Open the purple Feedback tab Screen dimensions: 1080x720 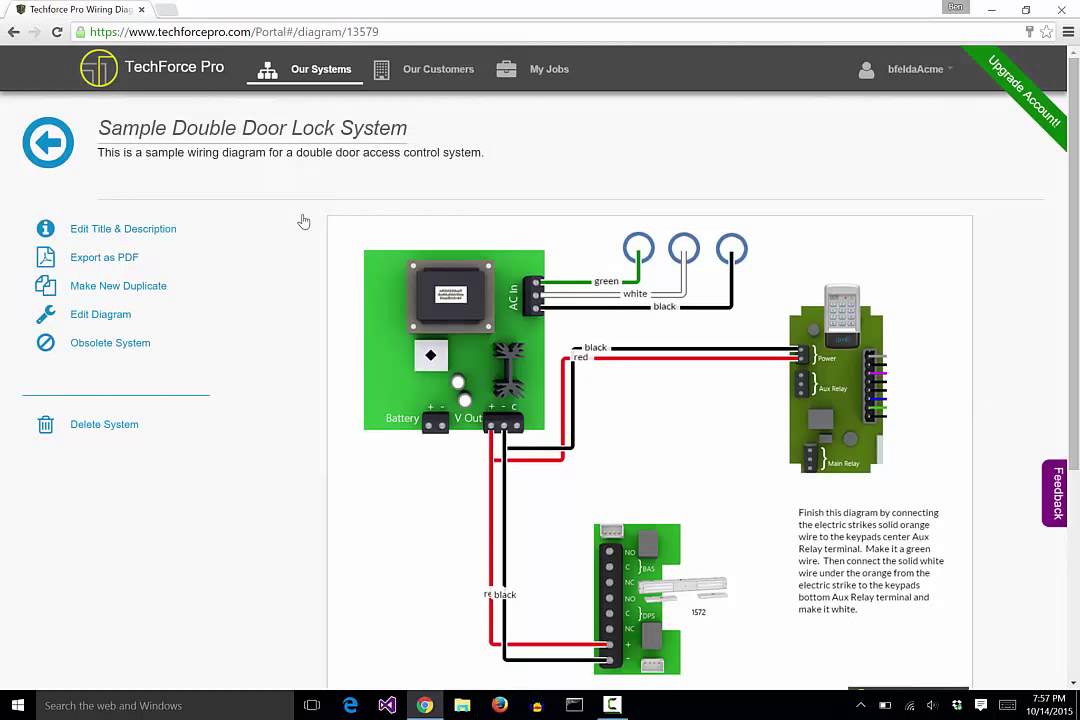[1055, 493]
